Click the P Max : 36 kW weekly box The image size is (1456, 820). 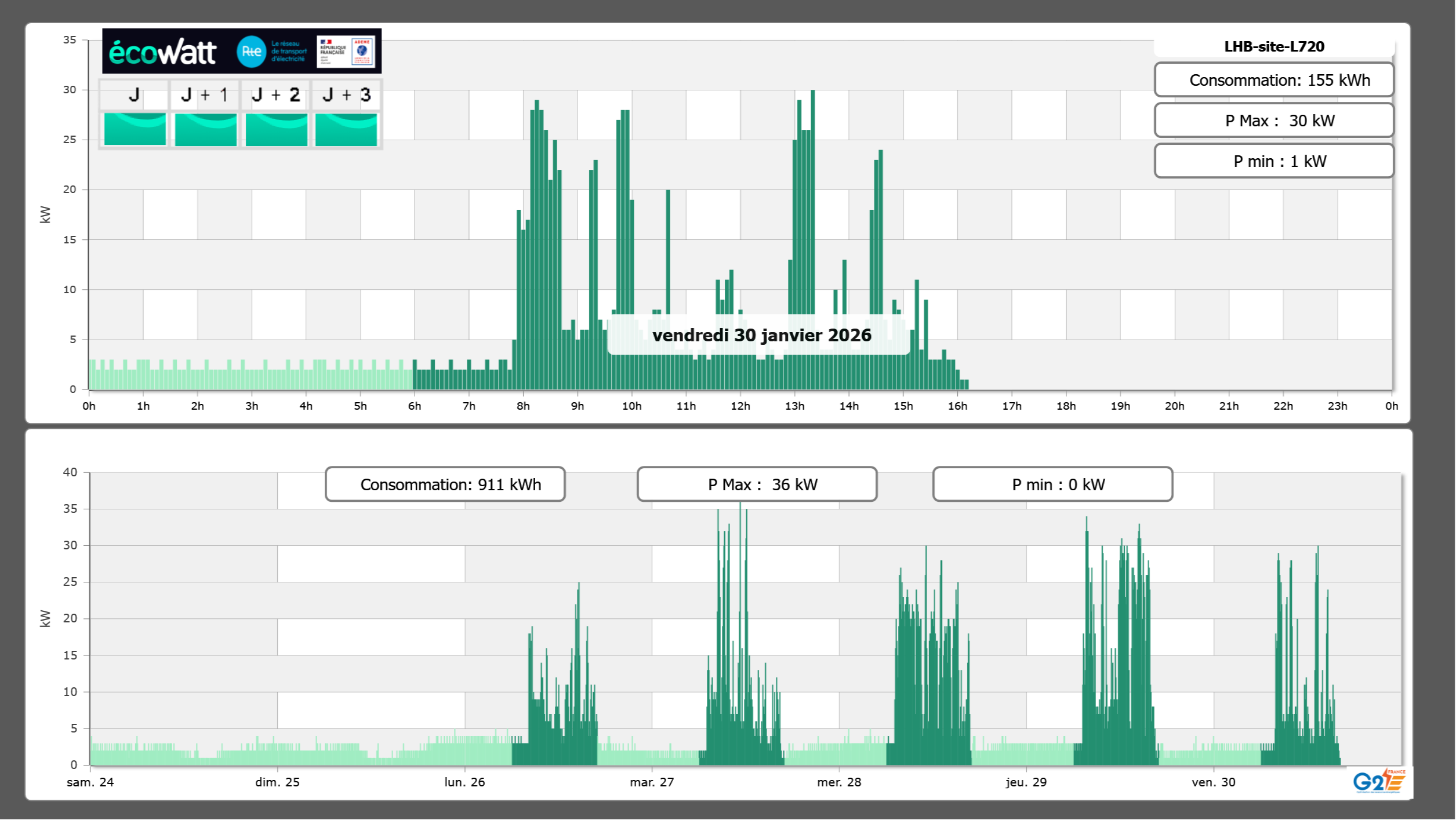click(757, 484)
